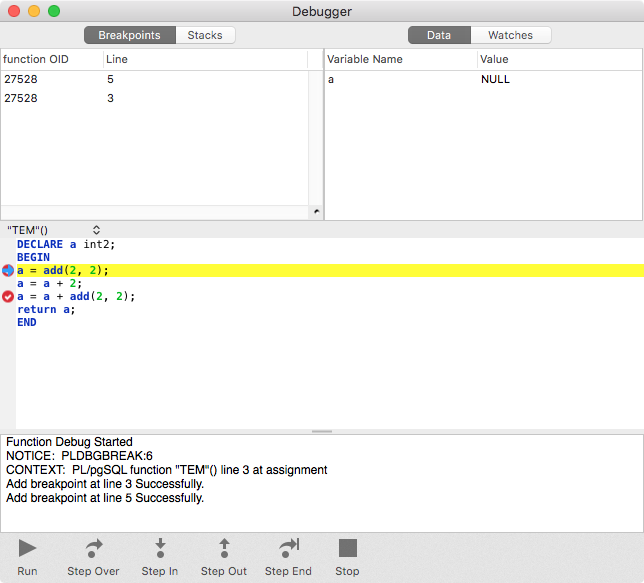Click the Step Over arrow icon
Screen dimensions: 644x583
[x=93, y=548]
